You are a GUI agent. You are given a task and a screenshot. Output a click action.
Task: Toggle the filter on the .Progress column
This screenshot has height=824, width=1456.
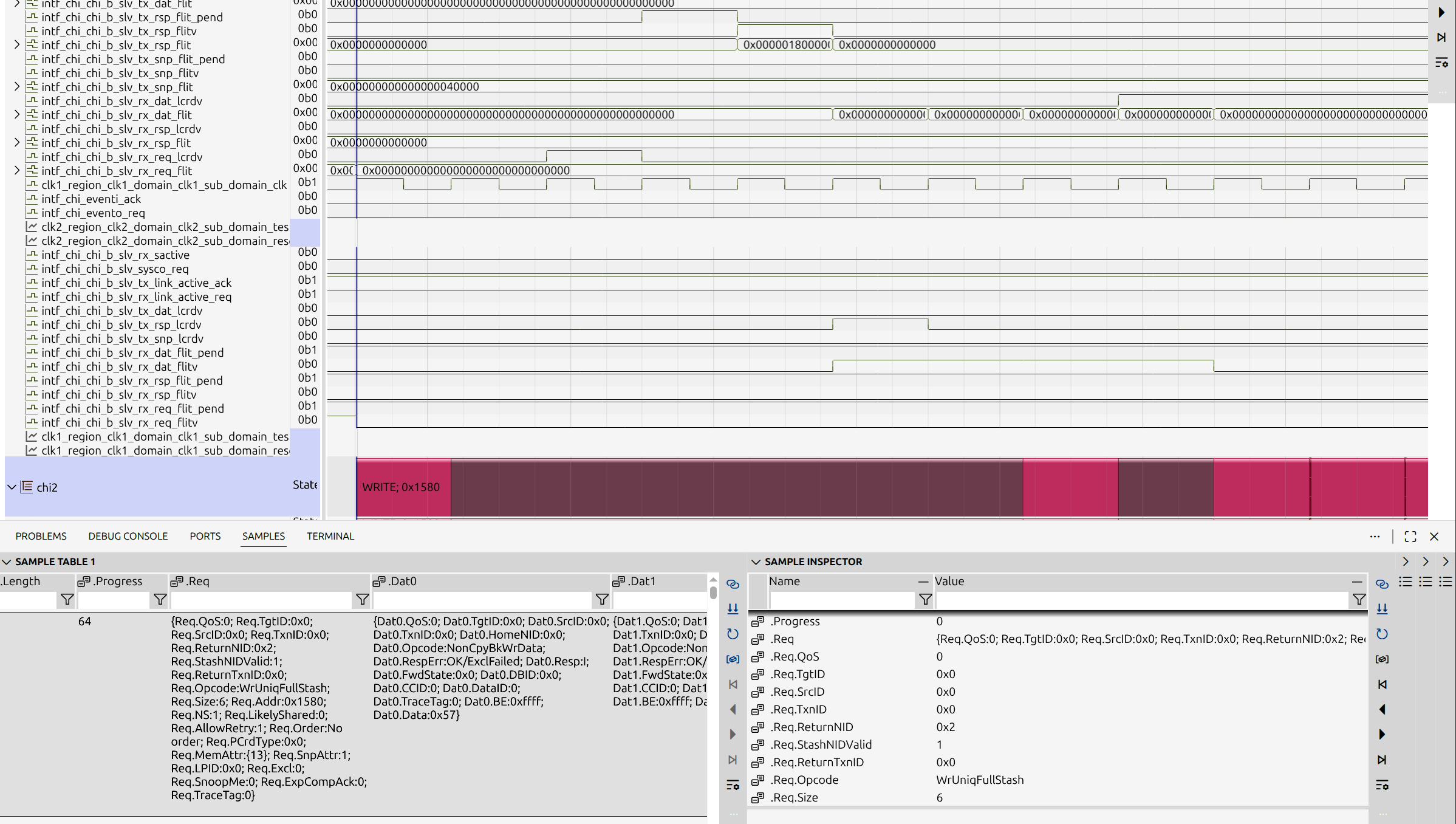coord(160,600)
